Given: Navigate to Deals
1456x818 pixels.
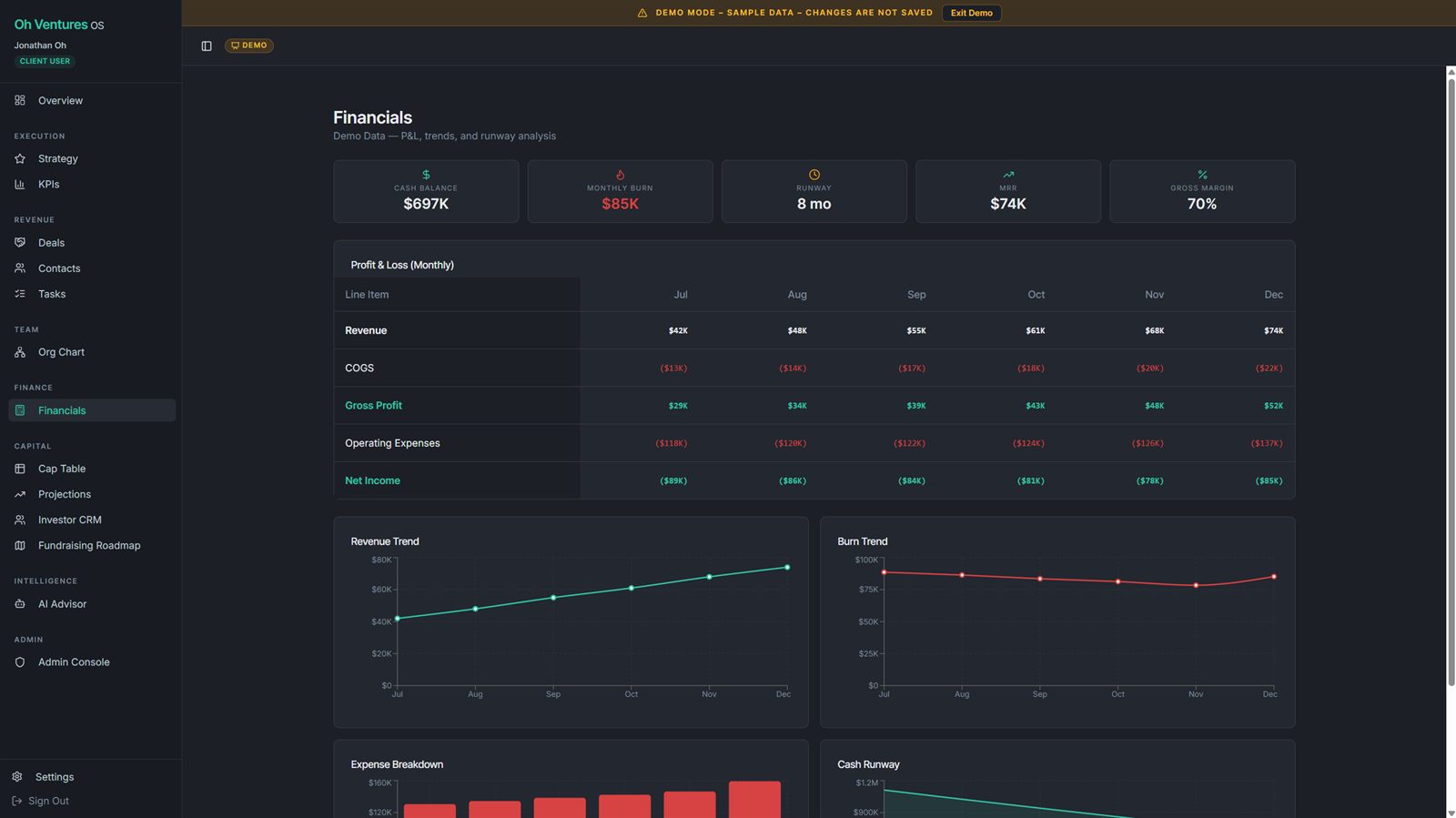Looking at the screenshot, I should tap(92, 243).
